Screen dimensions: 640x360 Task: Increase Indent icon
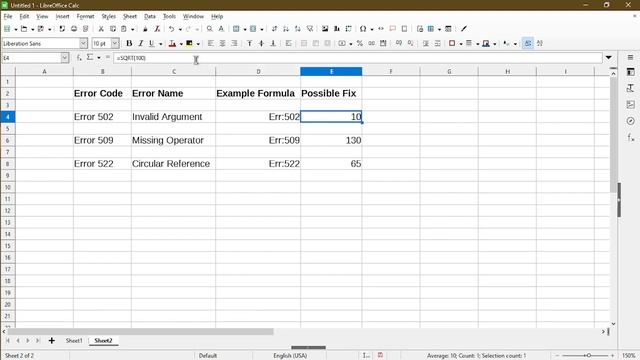coord(426,43)
